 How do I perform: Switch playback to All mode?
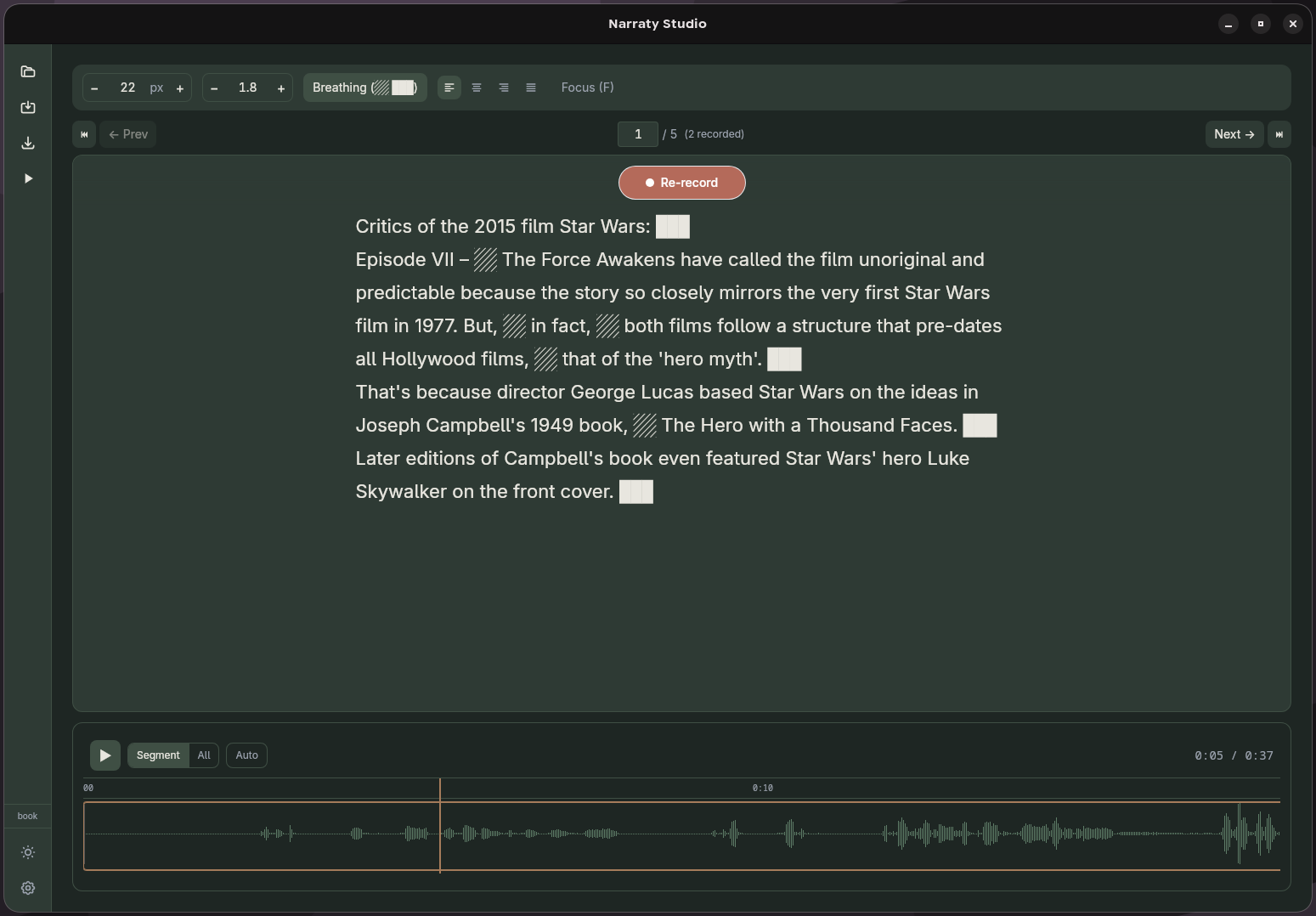point(204,755)
